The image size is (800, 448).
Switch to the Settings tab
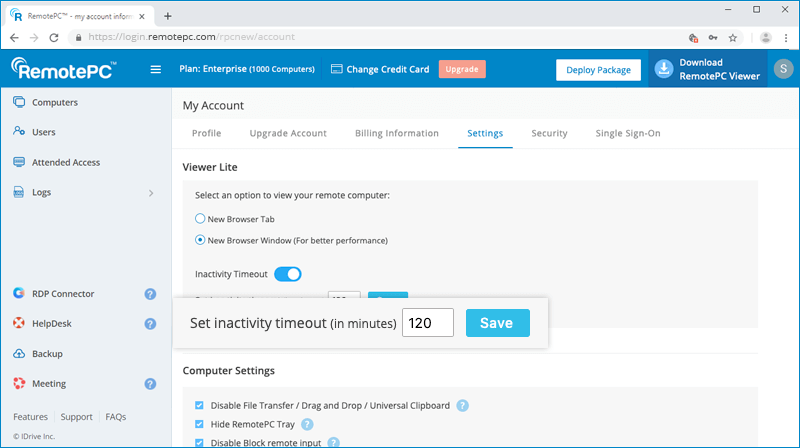click(x=485, y=133)
